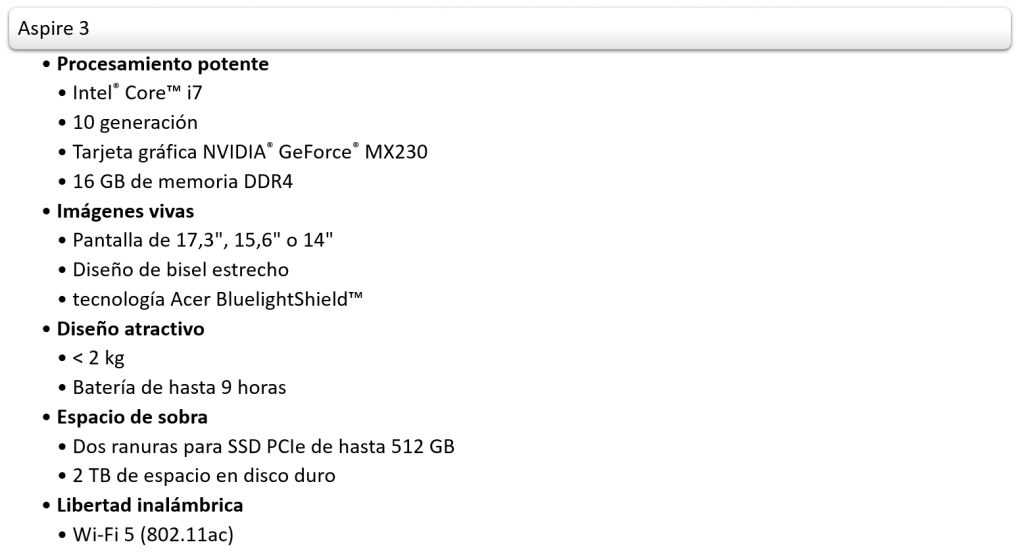Select the Batería de hasta 9 horas line
Image resolution: width=1024 pixels, height=559 pixels.
coord(179,388)
